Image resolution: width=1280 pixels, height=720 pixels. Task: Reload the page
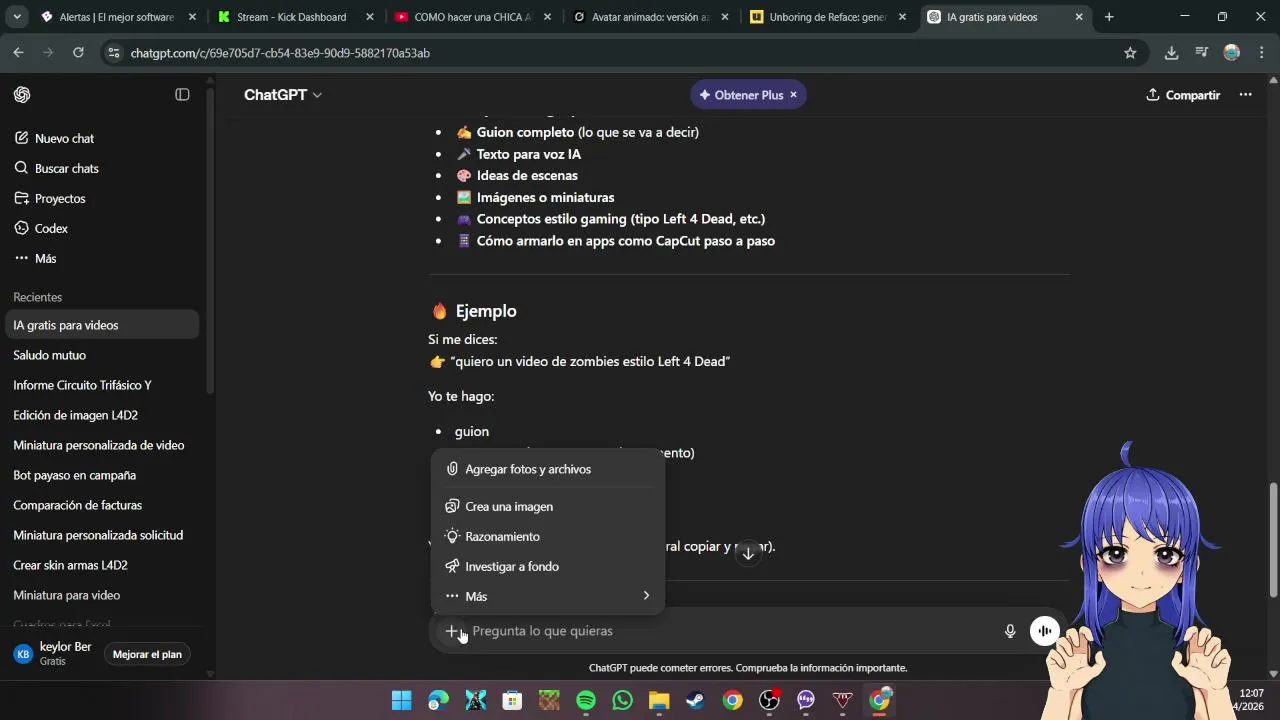(78, 53)
